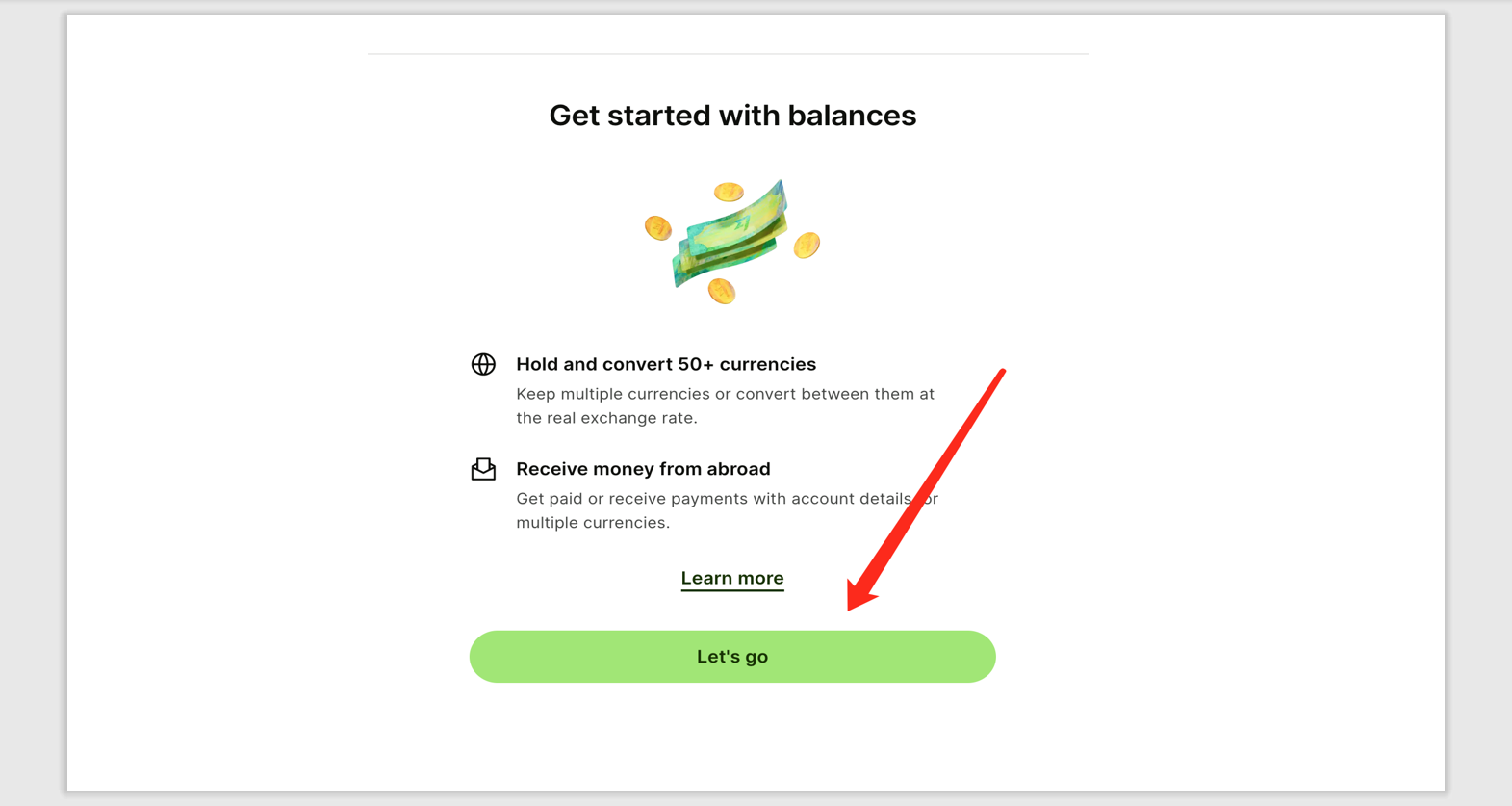Open the Learn more link
This screenshot has height=806, width=1512.
pyautogui.click(x=732, y=578)
